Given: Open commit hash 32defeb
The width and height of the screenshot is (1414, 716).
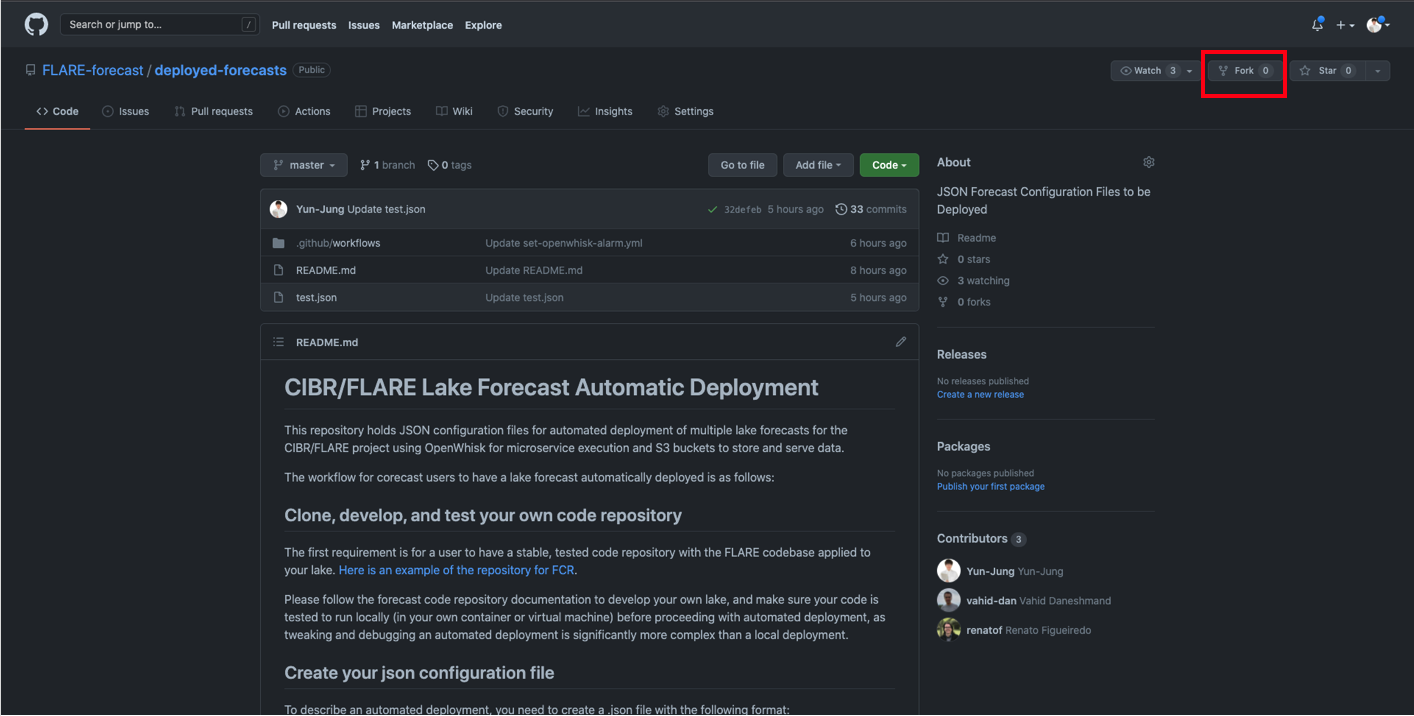Looking at the screenshot, I should [x=743, y=209].
